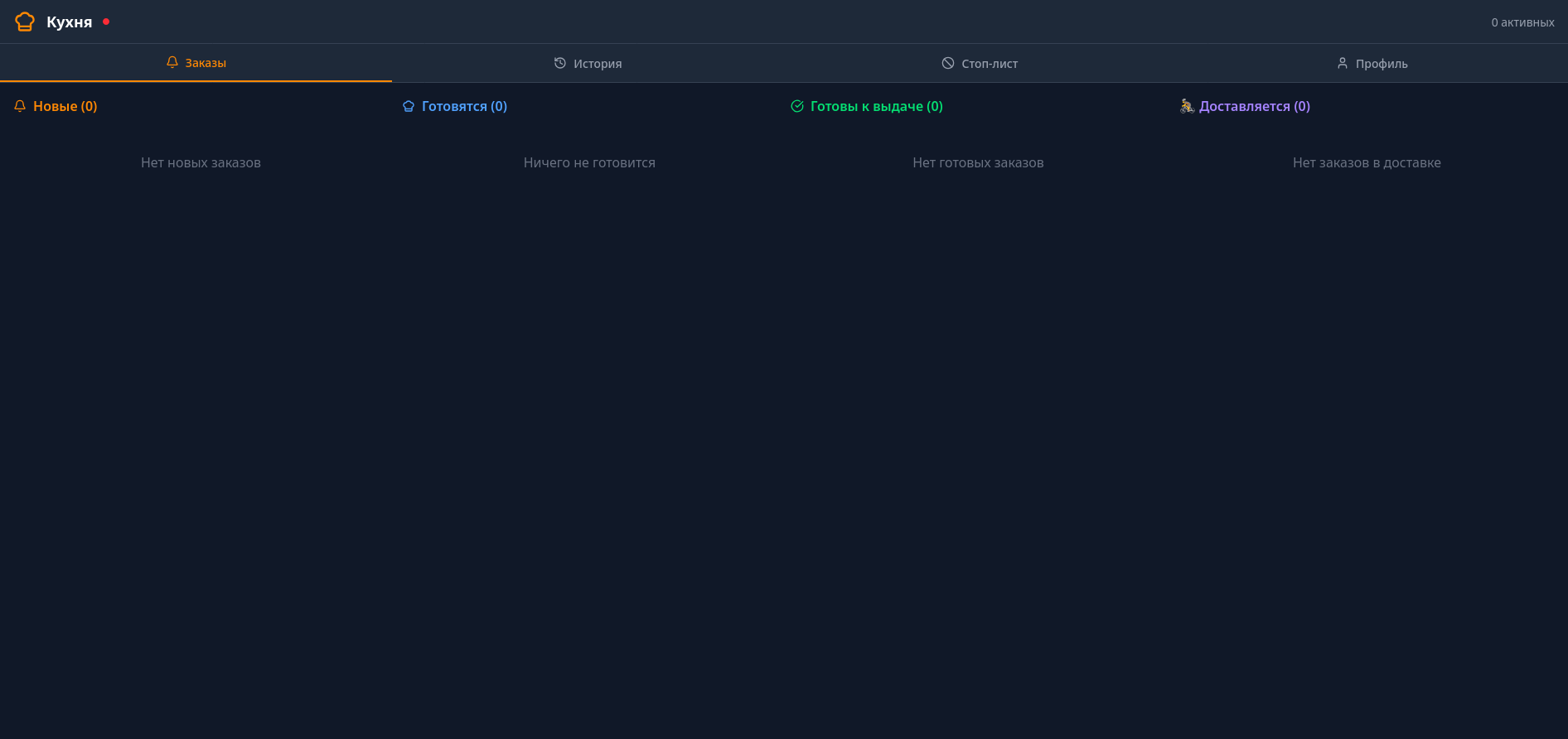1568x739 pixels.
Task: Switch to the История tab
Action: point(588,63)
